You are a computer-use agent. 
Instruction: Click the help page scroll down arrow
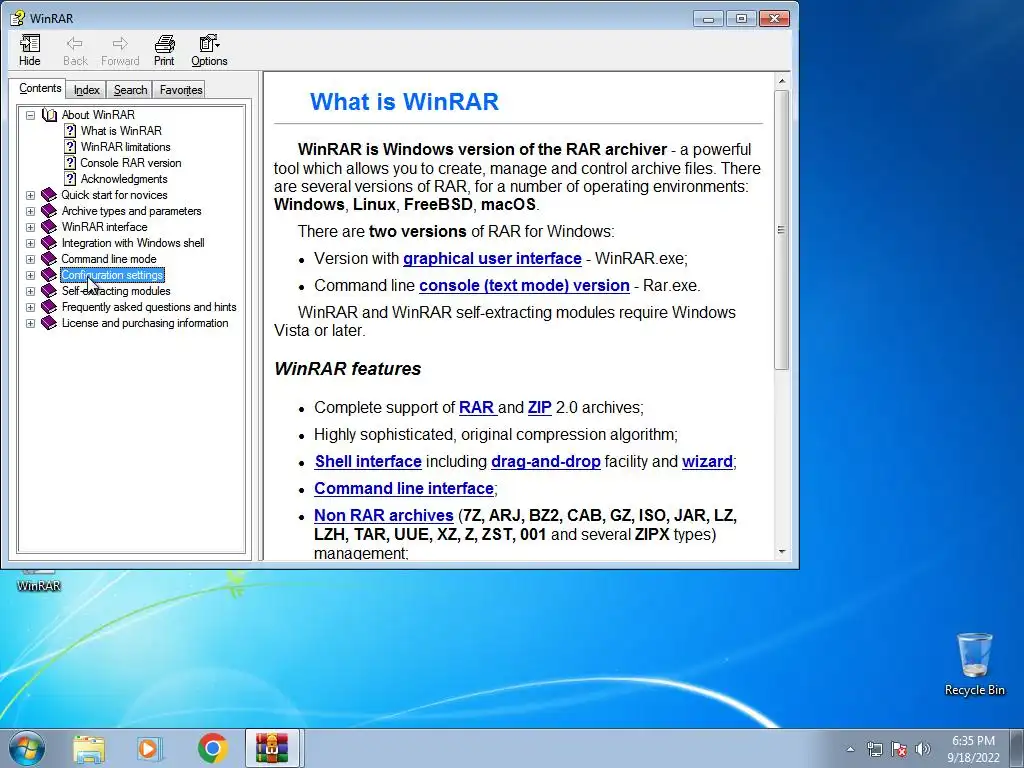782,552
